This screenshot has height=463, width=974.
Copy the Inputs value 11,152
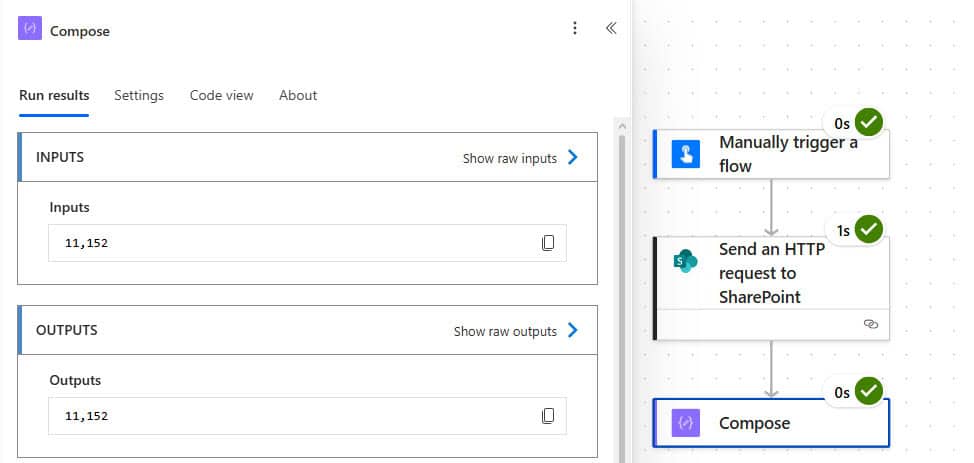[x=548, y=243]
